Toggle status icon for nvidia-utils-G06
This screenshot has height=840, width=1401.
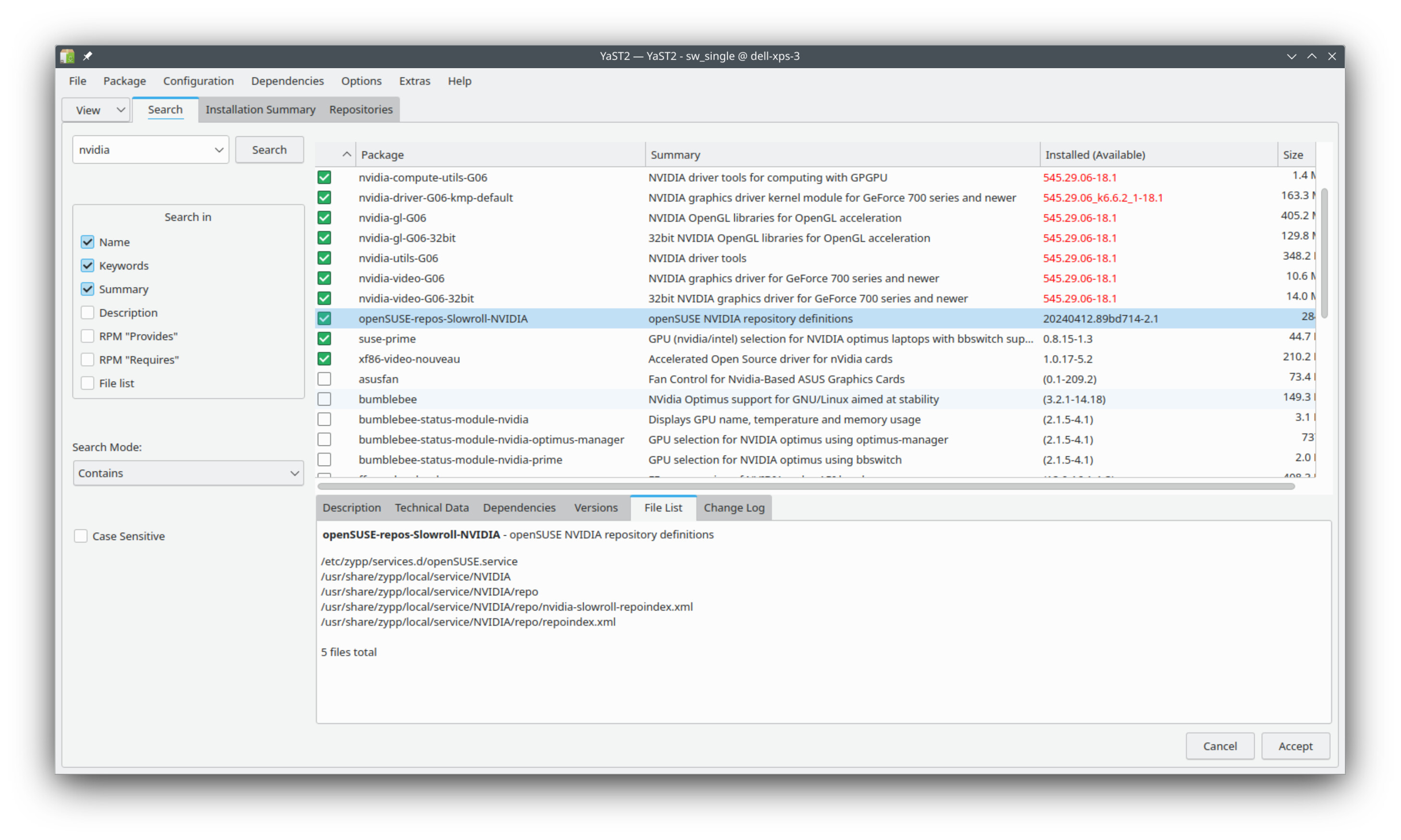pyautogui.click(x=324, y=258)
